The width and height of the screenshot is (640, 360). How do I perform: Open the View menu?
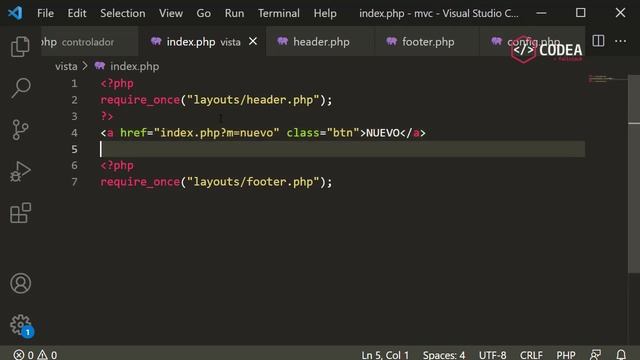[x=171, y=13]
